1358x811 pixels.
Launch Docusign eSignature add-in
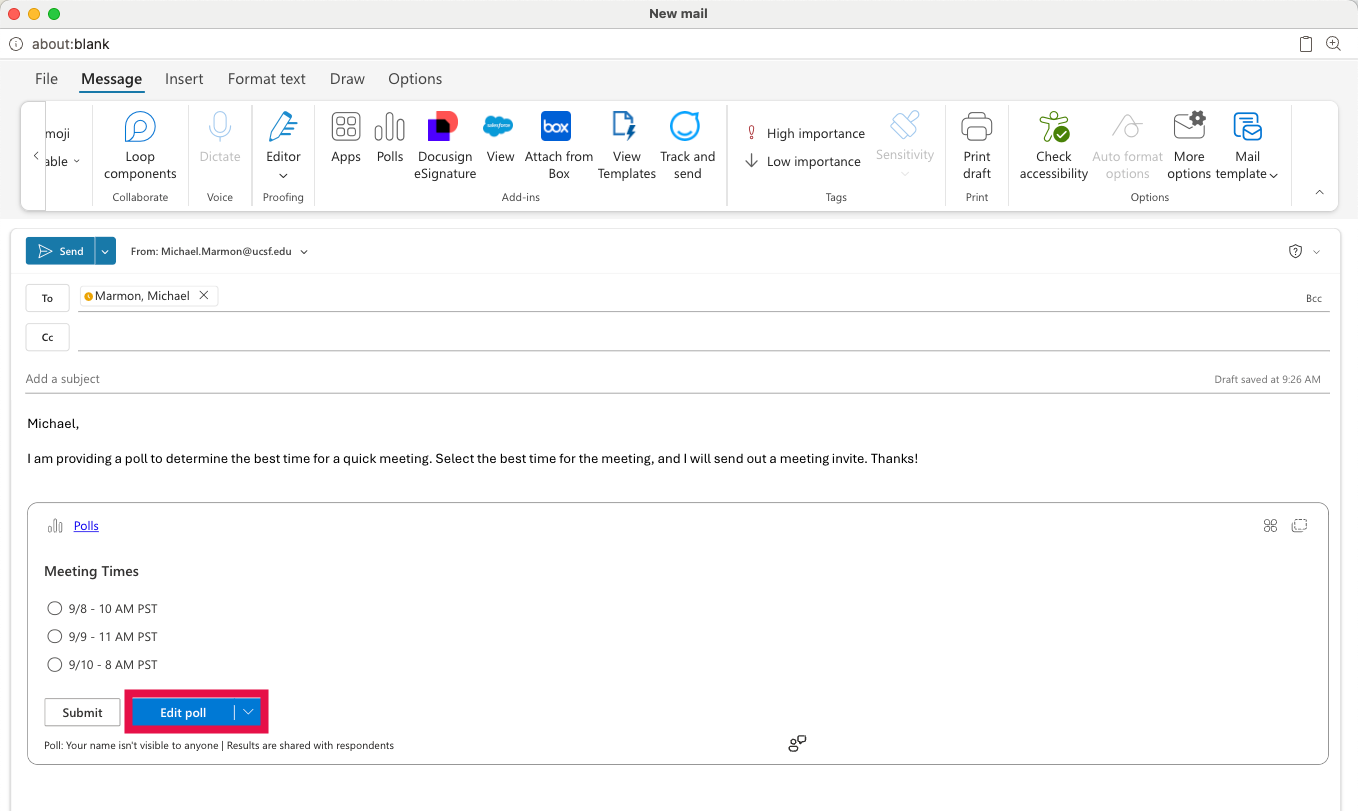(444, 146)
